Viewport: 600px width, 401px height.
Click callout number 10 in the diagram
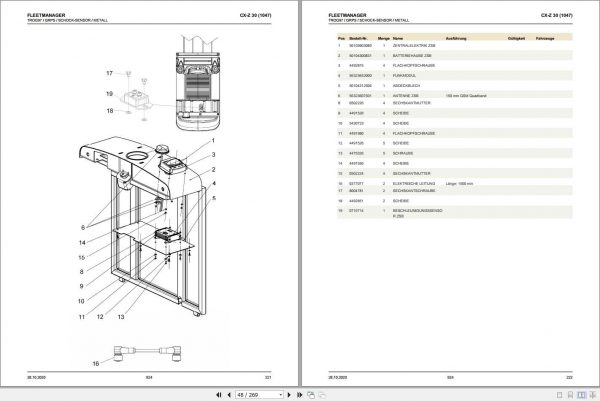click(81, 301)
